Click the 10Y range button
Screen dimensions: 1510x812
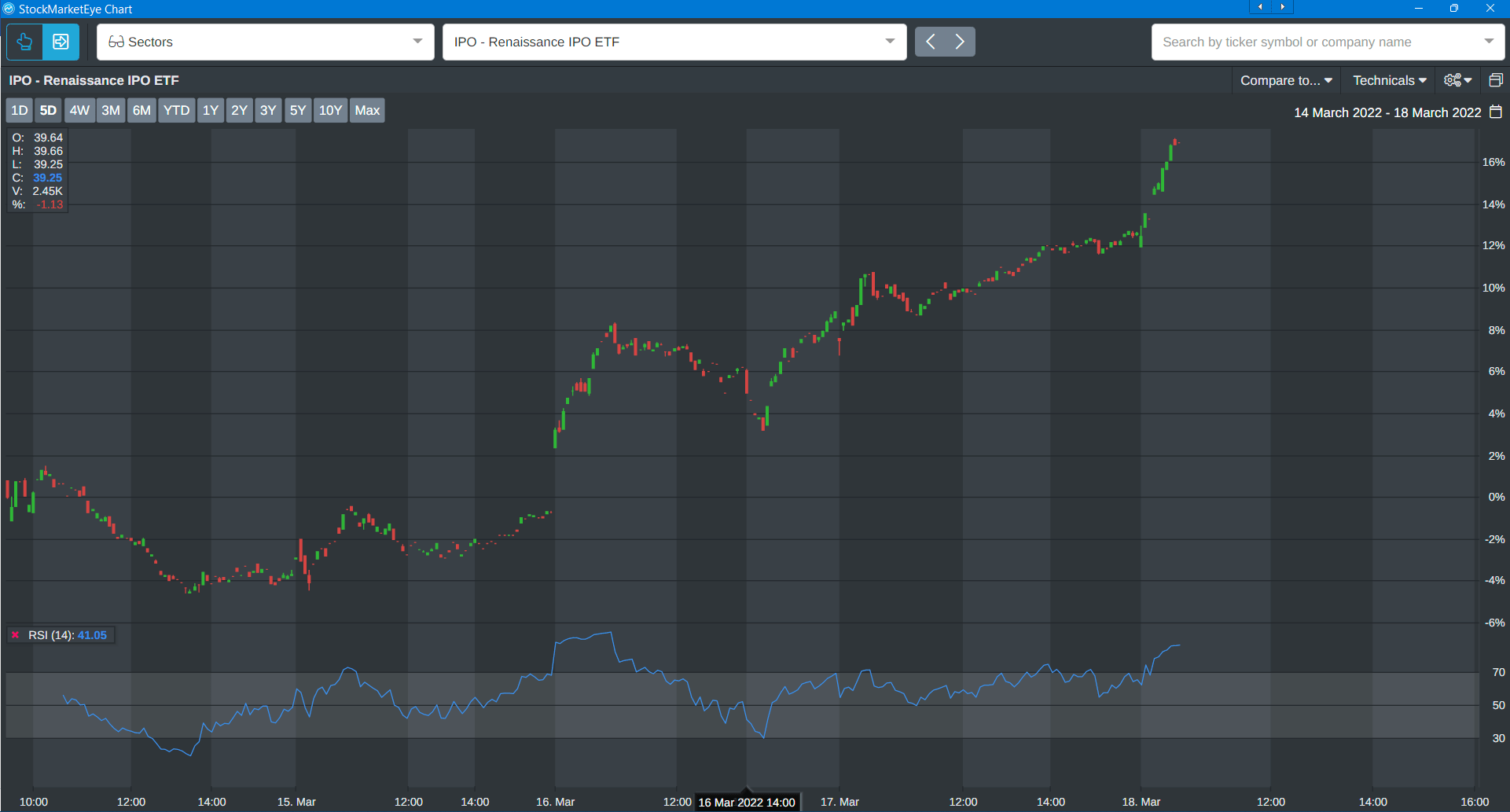point(330,111)
